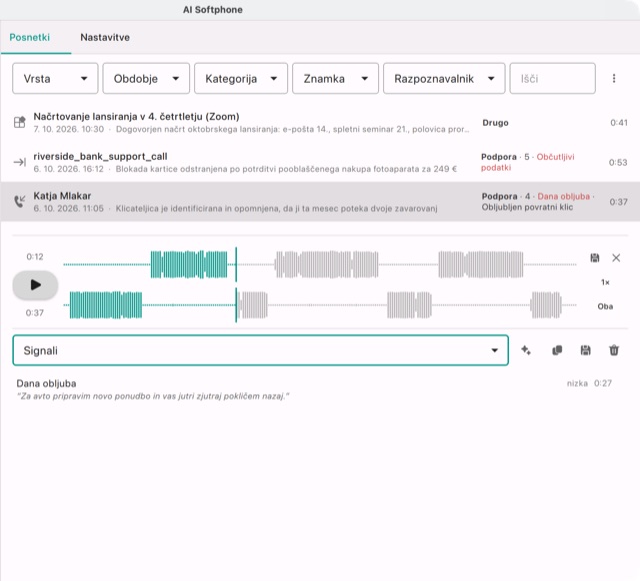
Task: Click the 0:37 total time under play
Action: [x=35, y=313]
